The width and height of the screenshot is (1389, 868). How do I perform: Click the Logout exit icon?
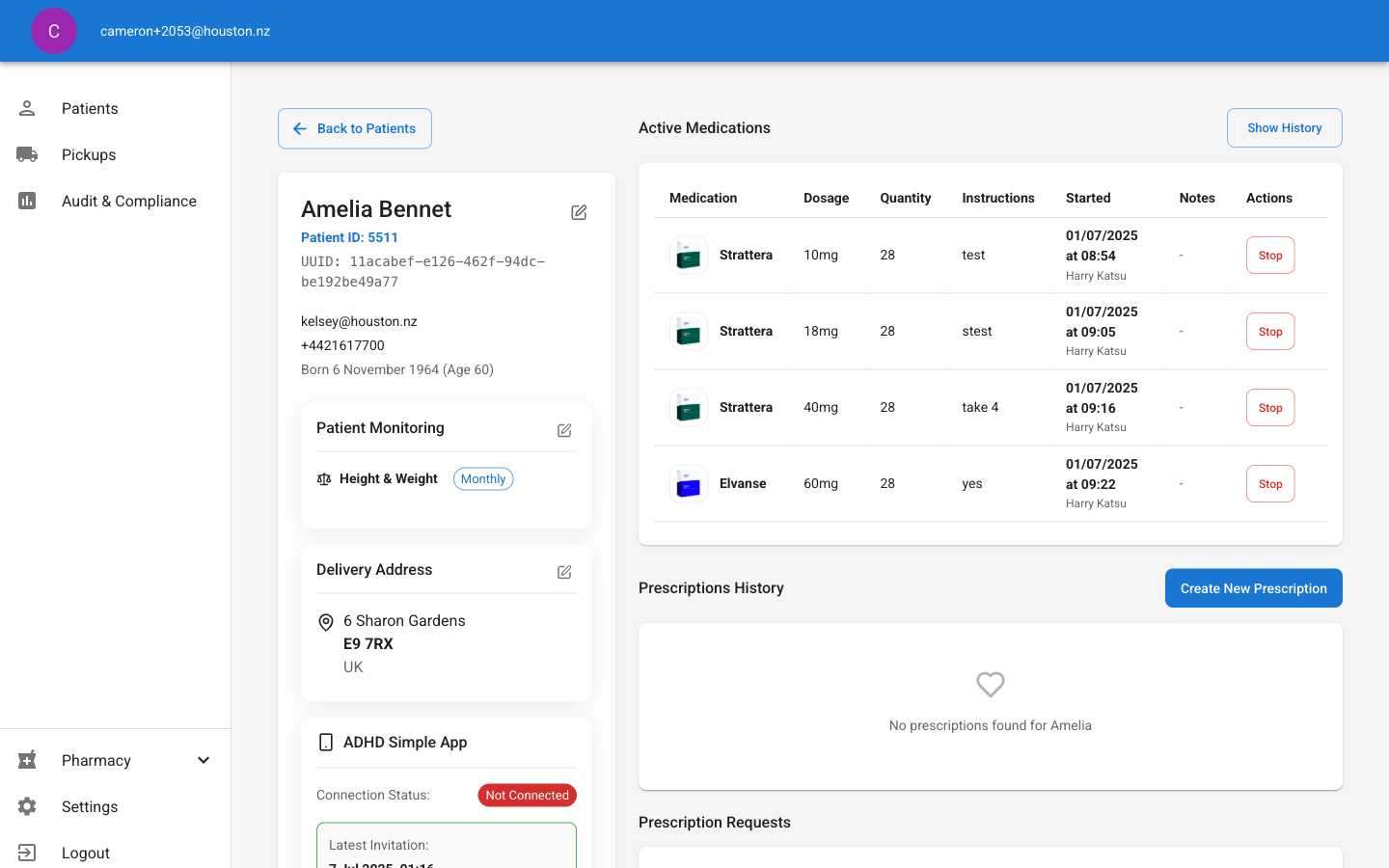click(x=27, y=853)
